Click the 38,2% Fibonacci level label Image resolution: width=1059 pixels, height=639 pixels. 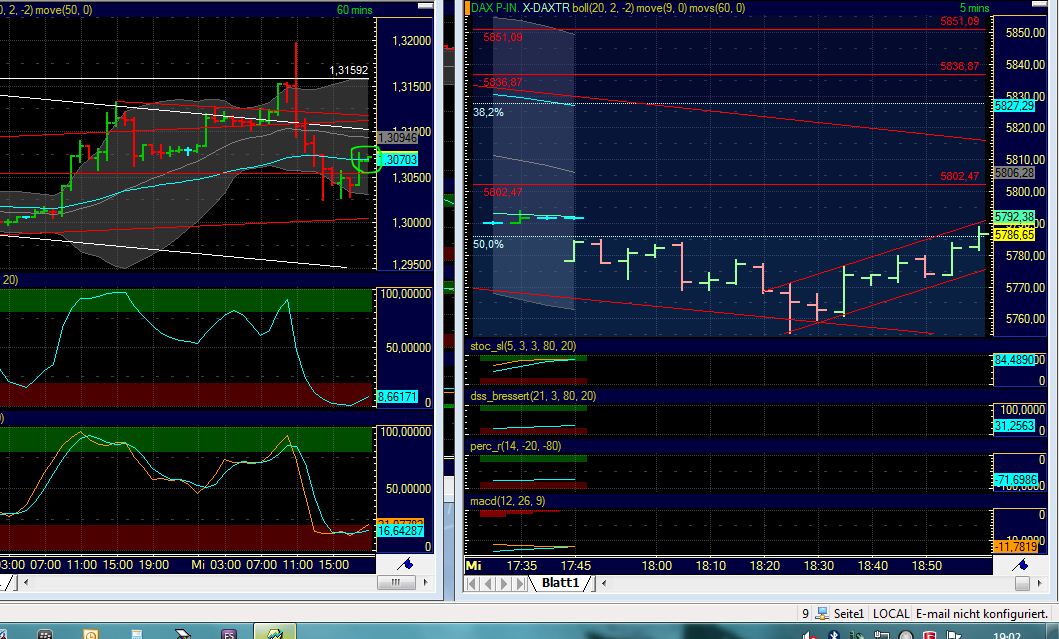(488, 112)
